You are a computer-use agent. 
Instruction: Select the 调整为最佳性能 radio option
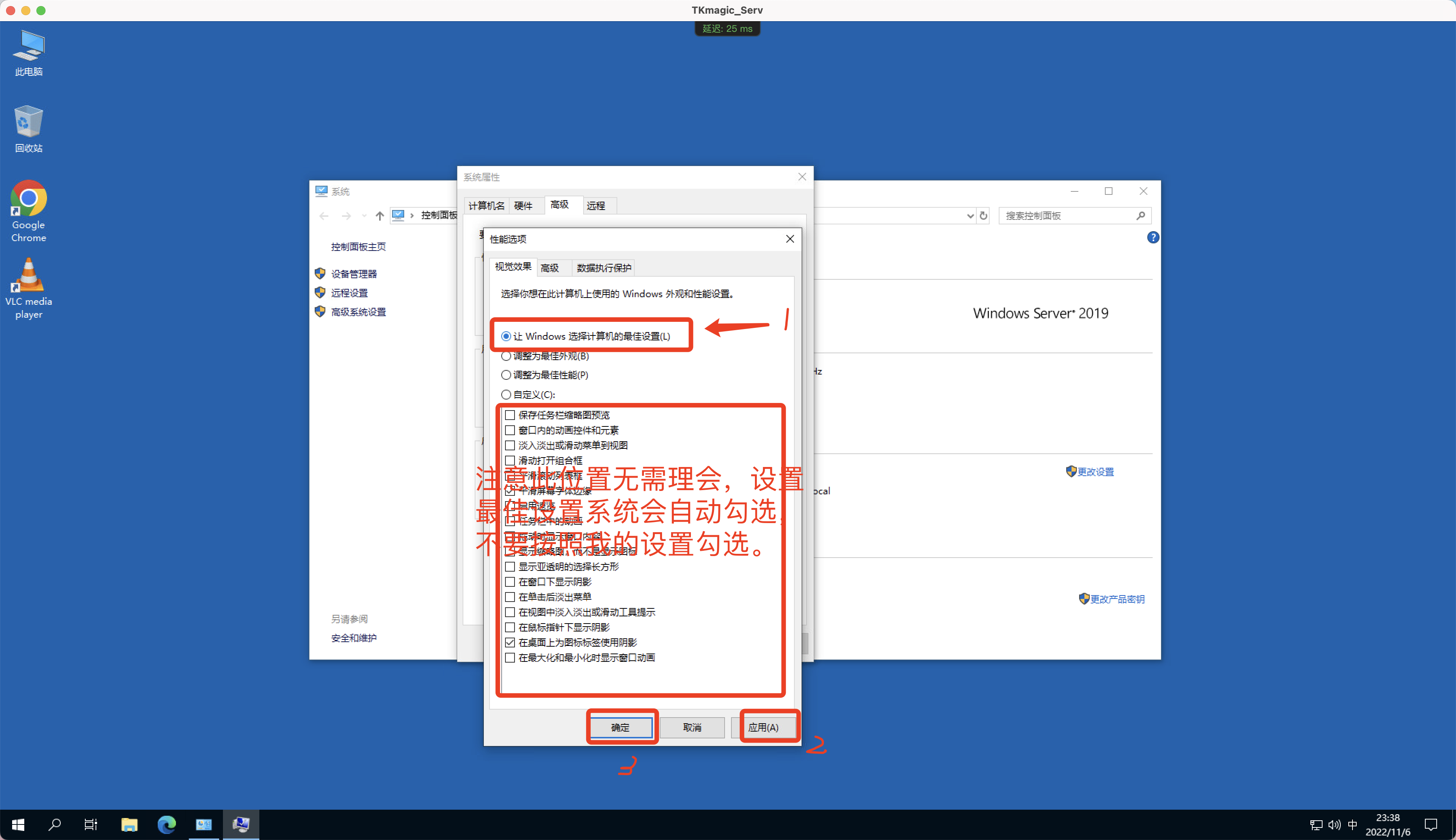coord(505,375)
